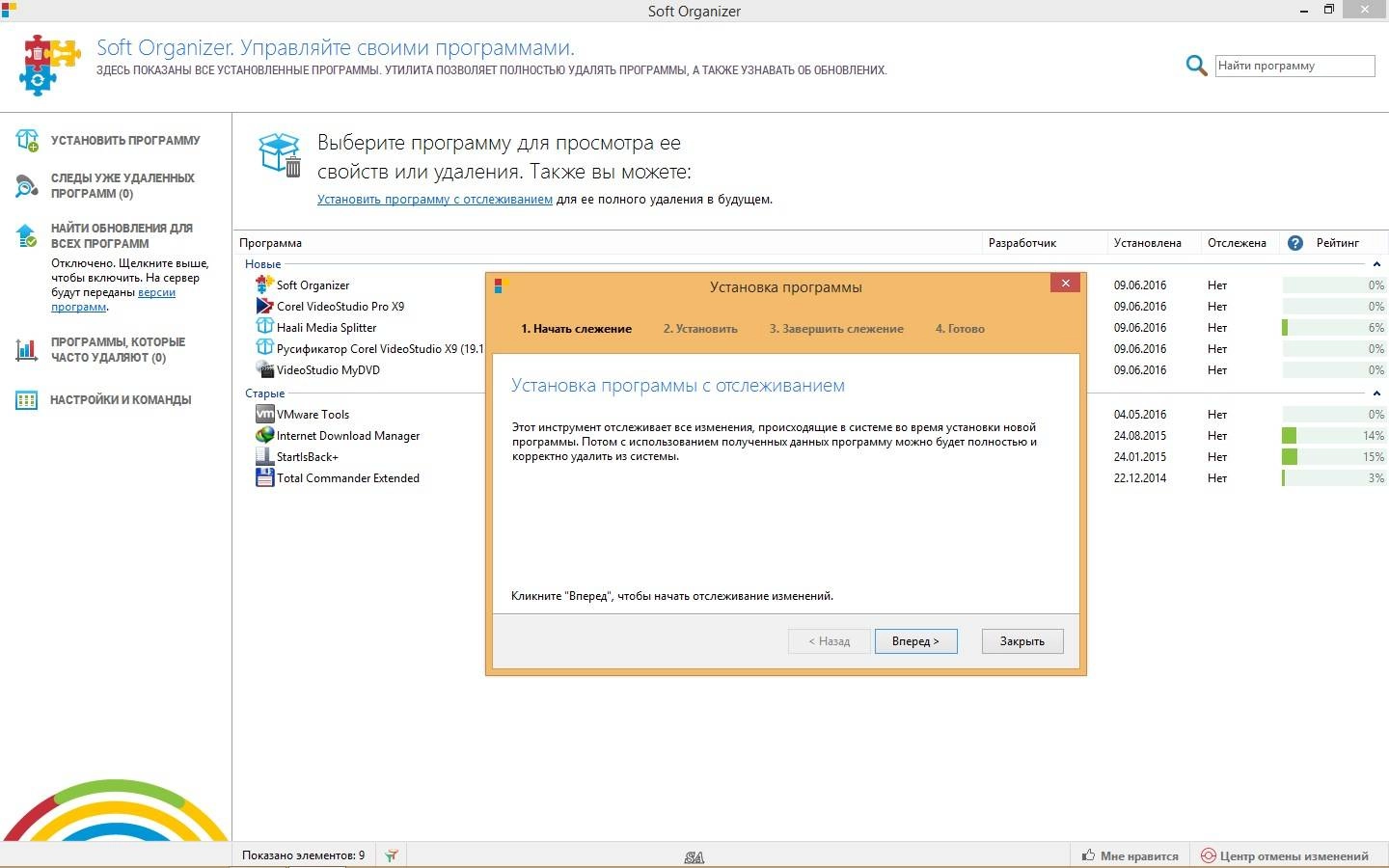Close the Установка программы dialog with X
1389x868 pixels.
1065,284
